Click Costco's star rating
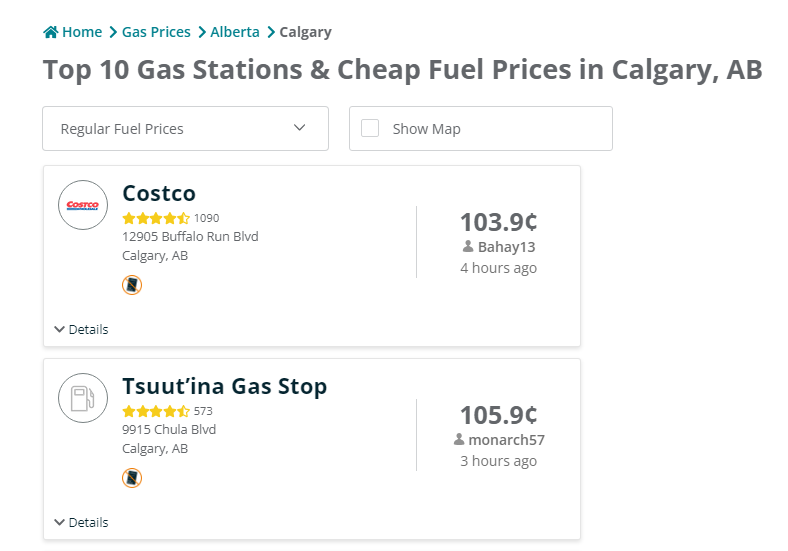Viewport: 788px width, 551px height. click(156, 218)
